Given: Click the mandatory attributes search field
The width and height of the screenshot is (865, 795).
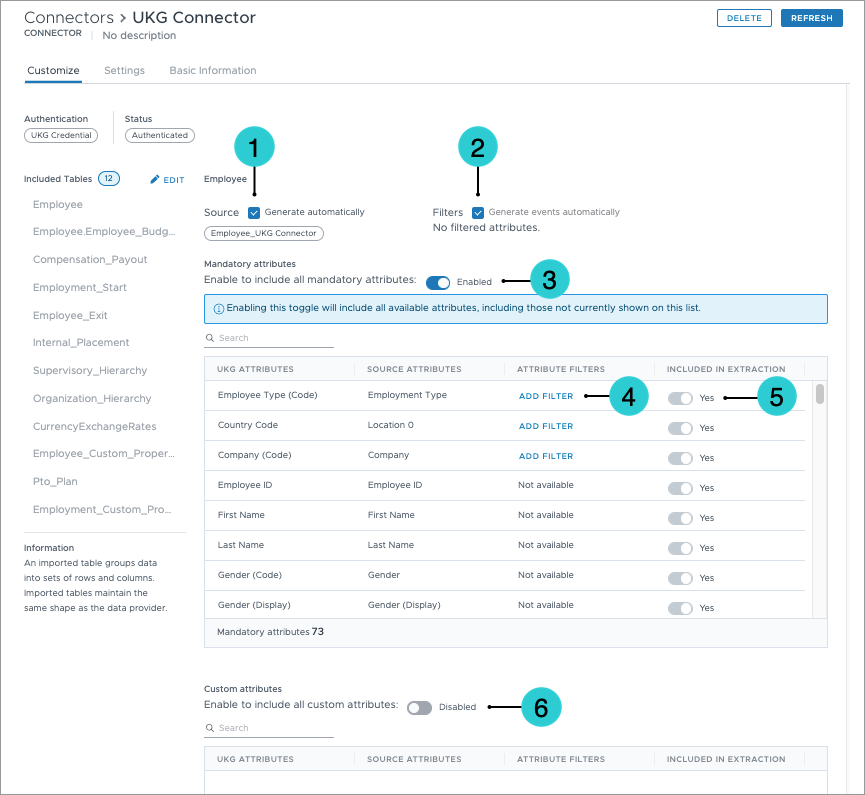Looking at the screenshot, I should point(269,338).
